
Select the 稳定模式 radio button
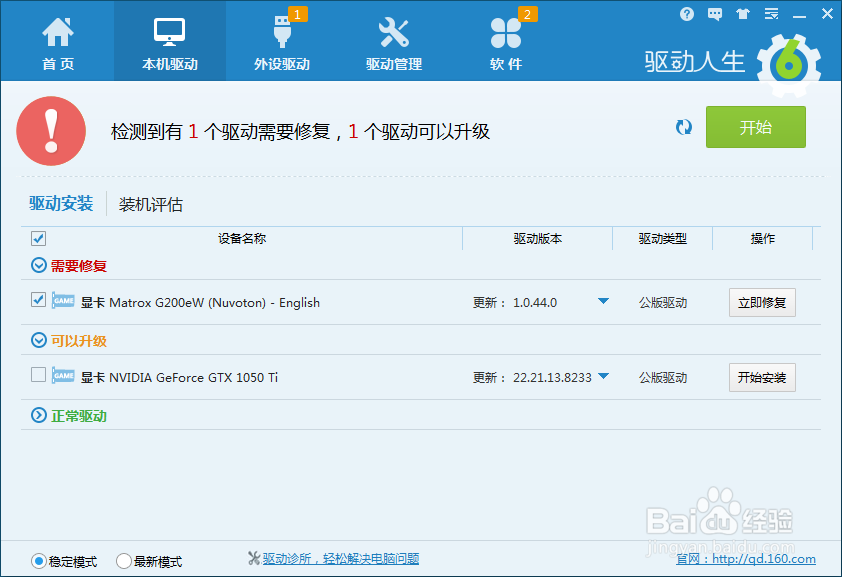tap(39, 561)
